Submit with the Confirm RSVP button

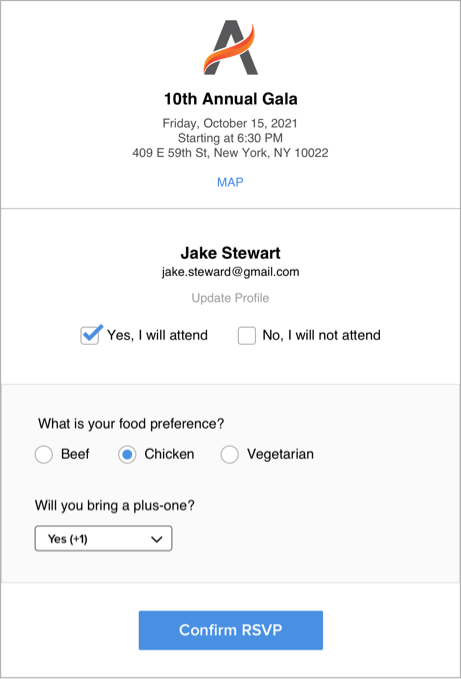pos(231,630)
